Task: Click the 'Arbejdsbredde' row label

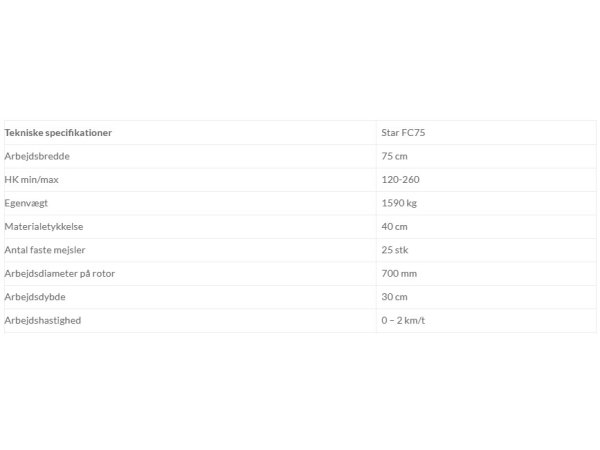Action: (x=37, y=156)
